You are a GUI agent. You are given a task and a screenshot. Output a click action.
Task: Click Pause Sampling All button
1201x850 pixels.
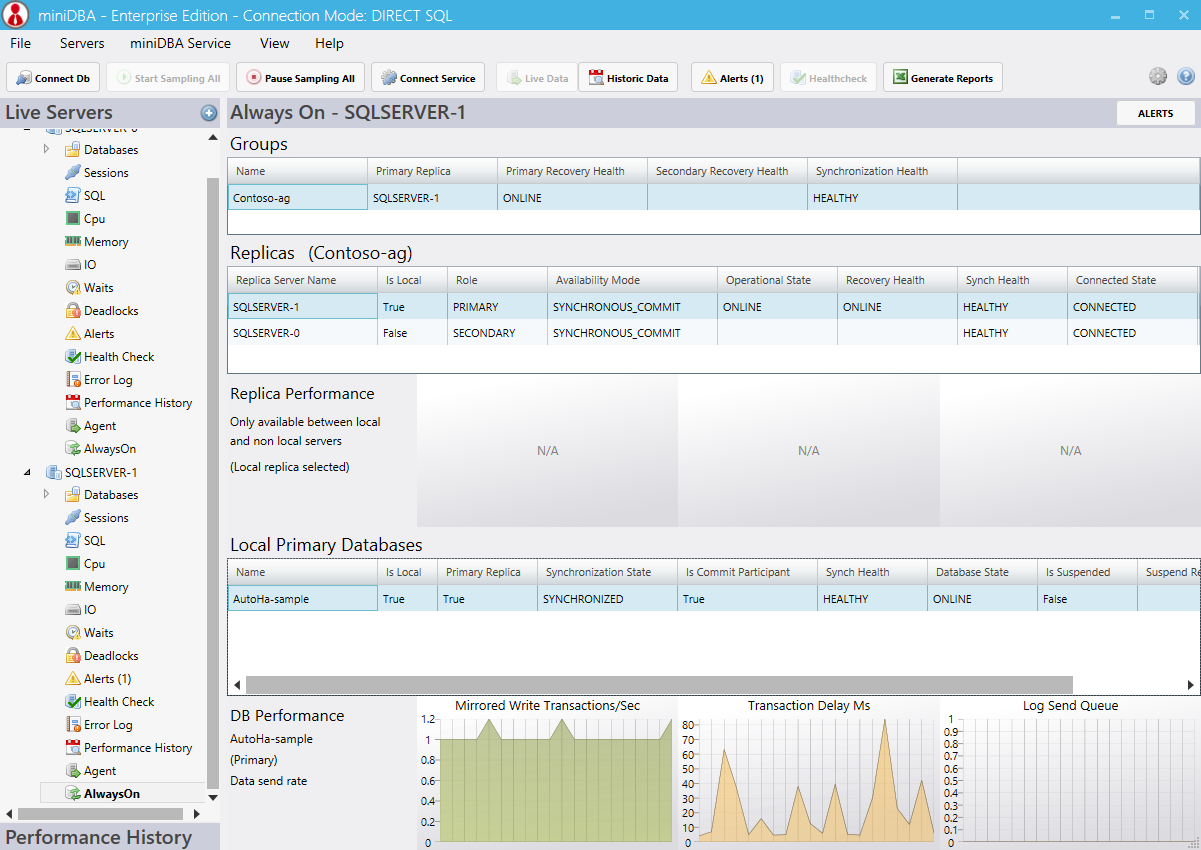(x=299, y=78)
